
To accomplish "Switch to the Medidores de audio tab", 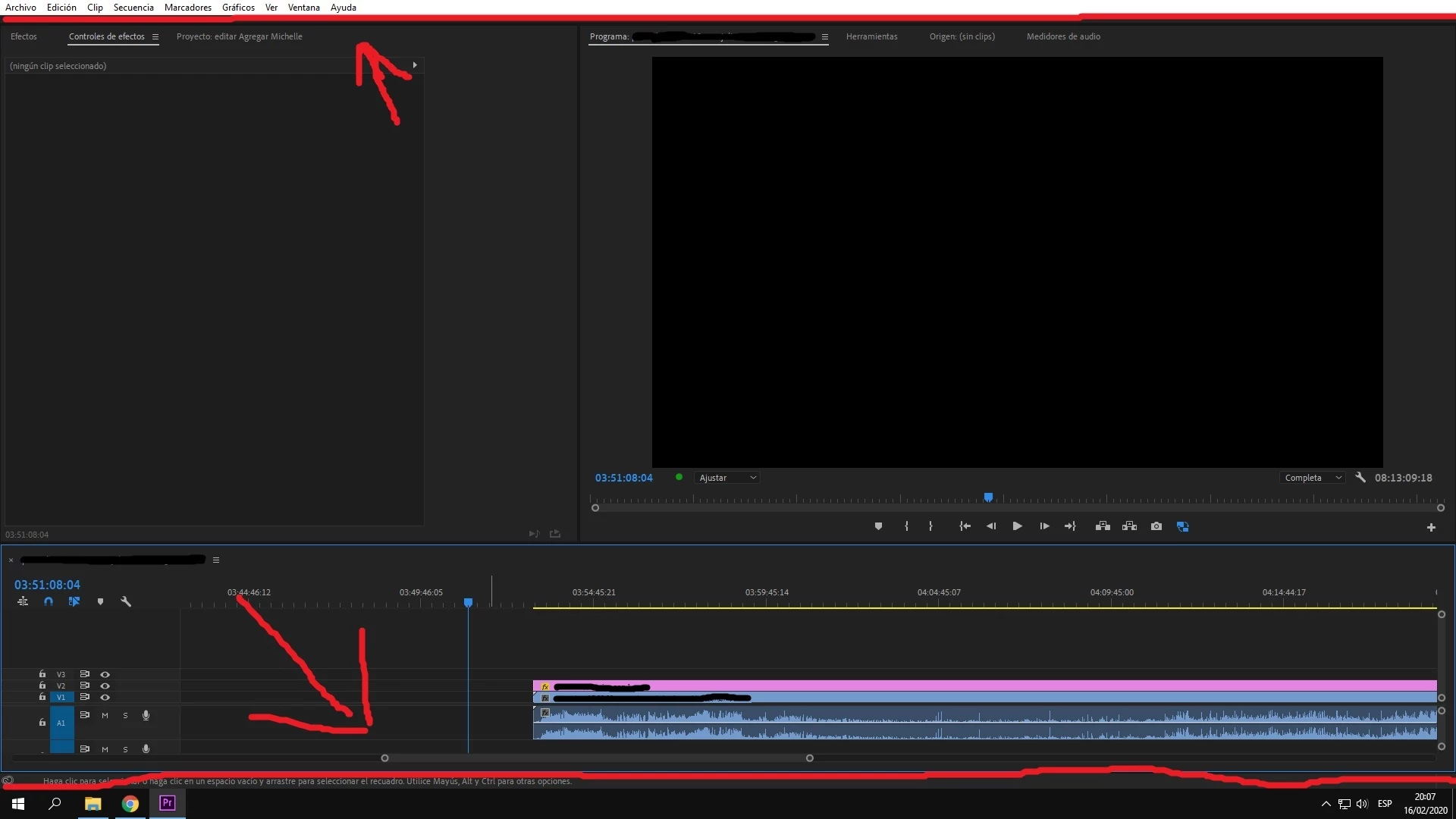I will tap(1063, 36).
